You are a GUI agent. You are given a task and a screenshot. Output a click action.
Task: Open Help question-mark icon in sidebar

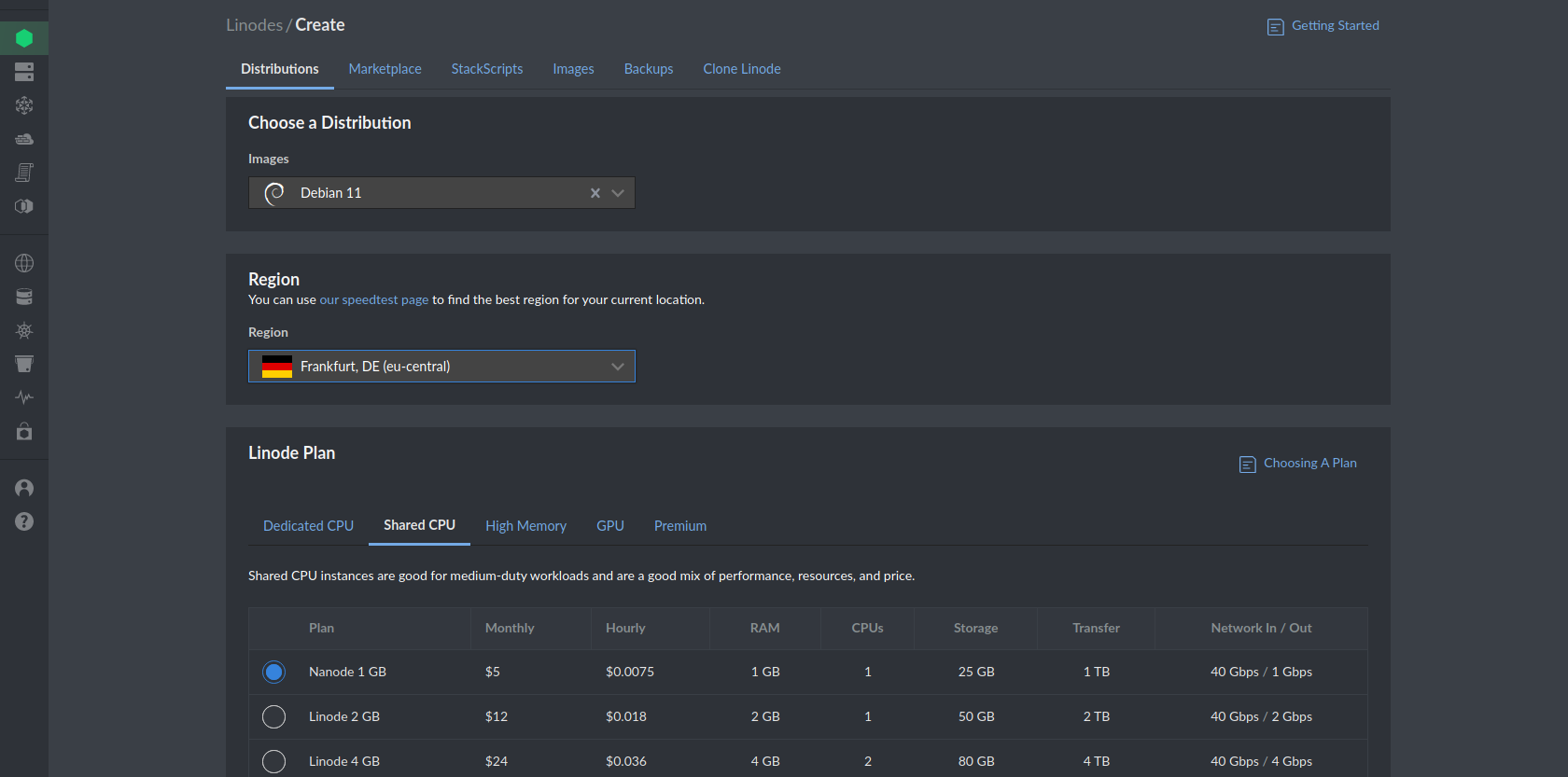point(24,521)
